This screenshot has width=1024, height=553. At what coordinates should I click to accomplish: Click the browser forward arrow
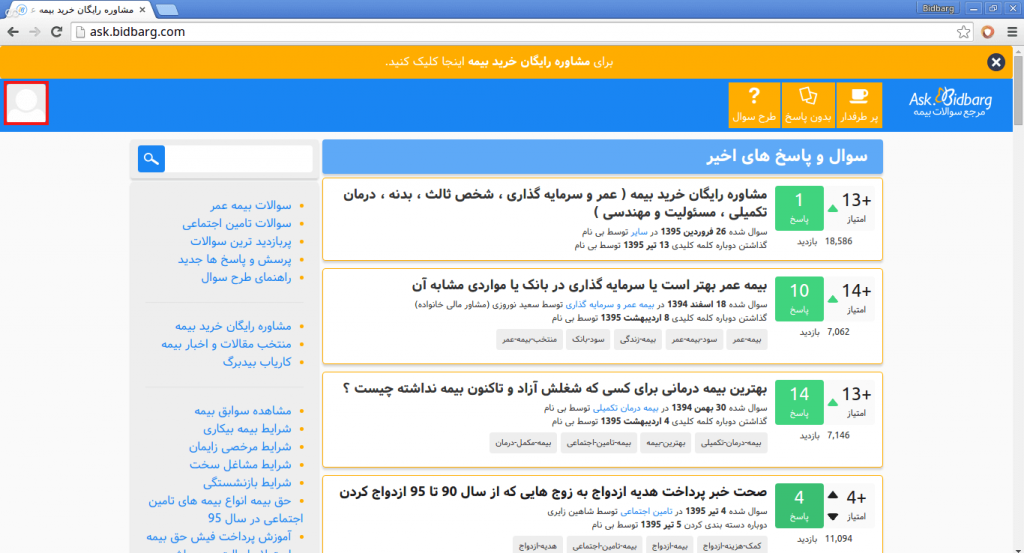[35, 31]
